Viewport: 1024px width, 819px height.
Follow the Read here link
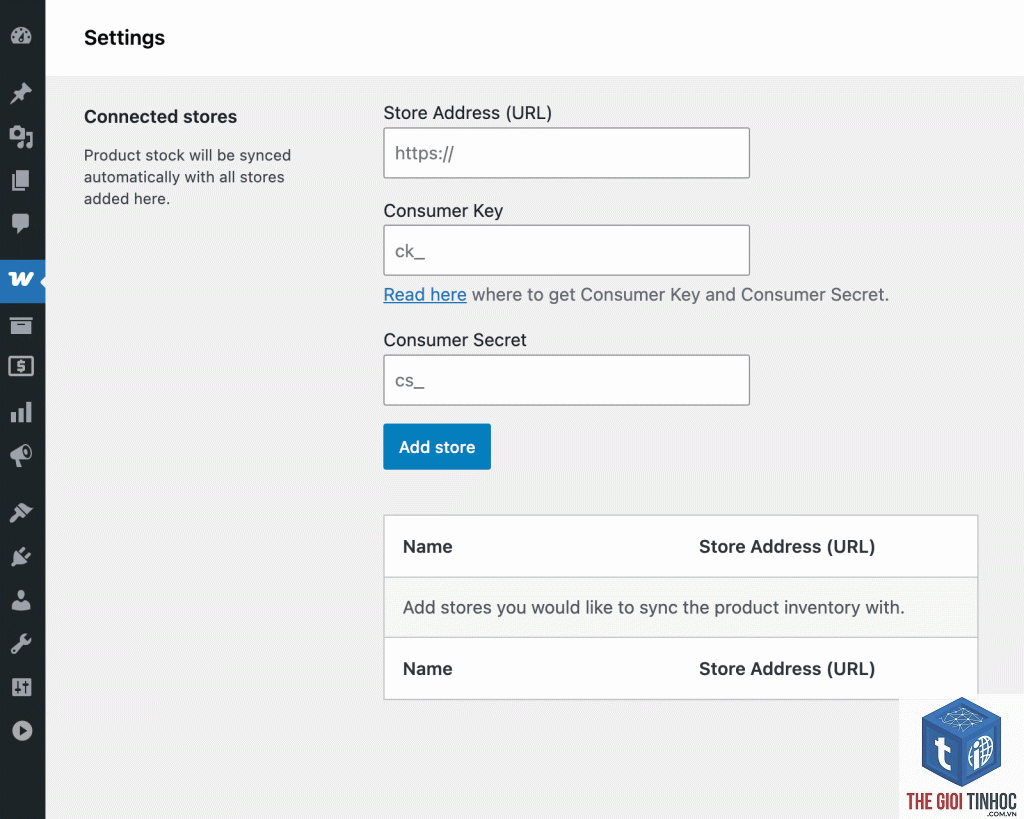tap(424, 295)
